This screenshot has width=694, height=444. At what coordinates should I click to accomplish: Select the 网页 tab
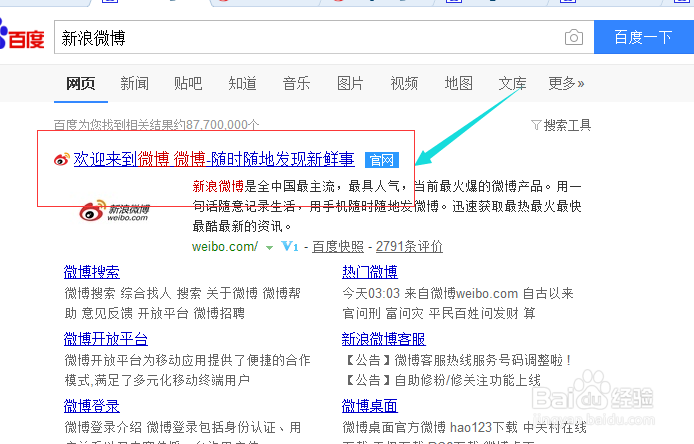point(81,83)
